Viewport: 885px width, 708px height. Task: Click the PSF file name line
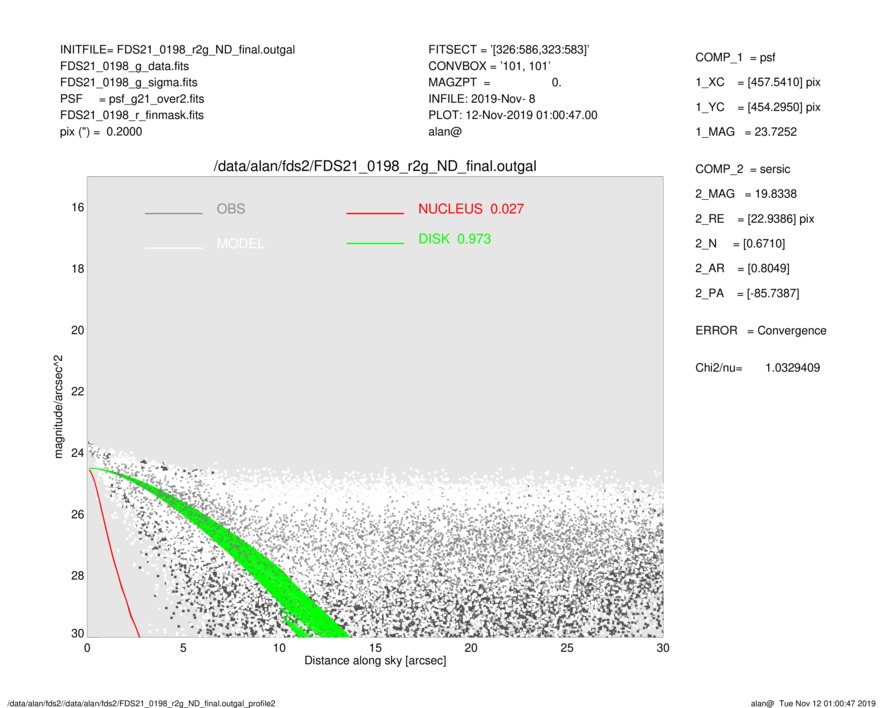[132, 100]
